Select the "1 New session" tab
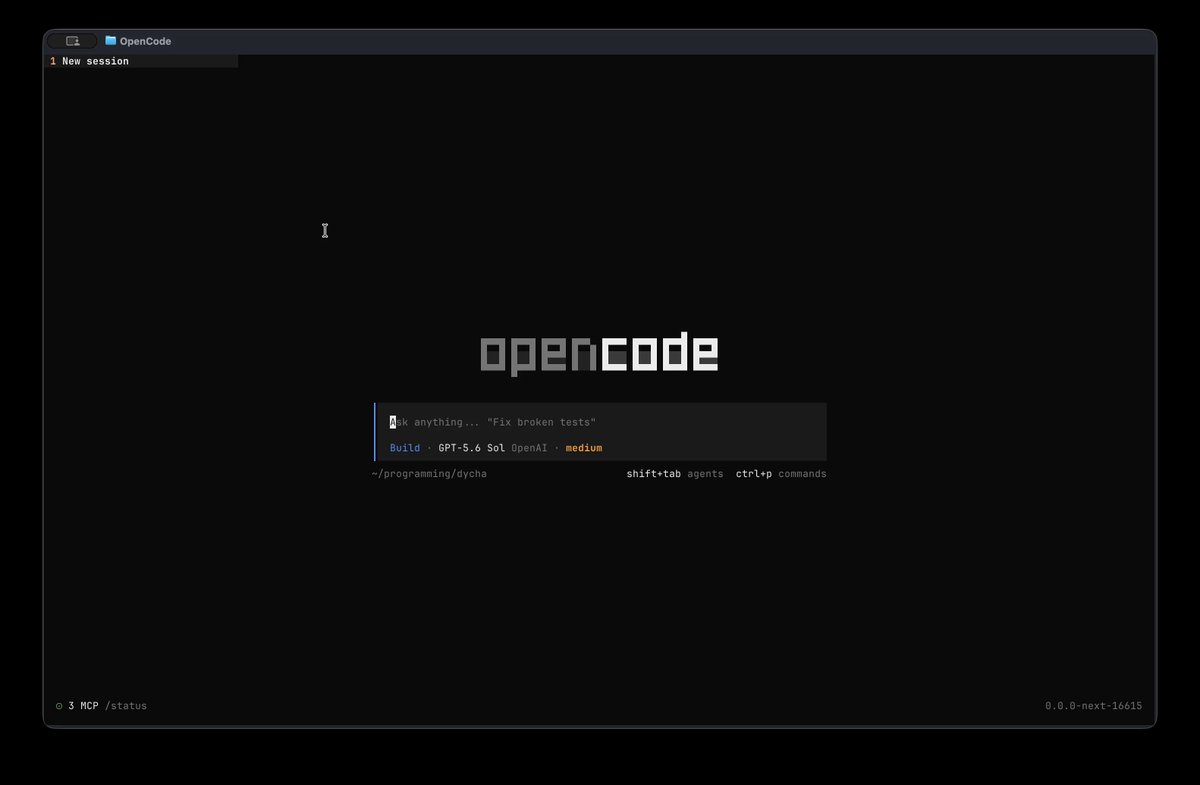1200x785 pixels. 143,61
